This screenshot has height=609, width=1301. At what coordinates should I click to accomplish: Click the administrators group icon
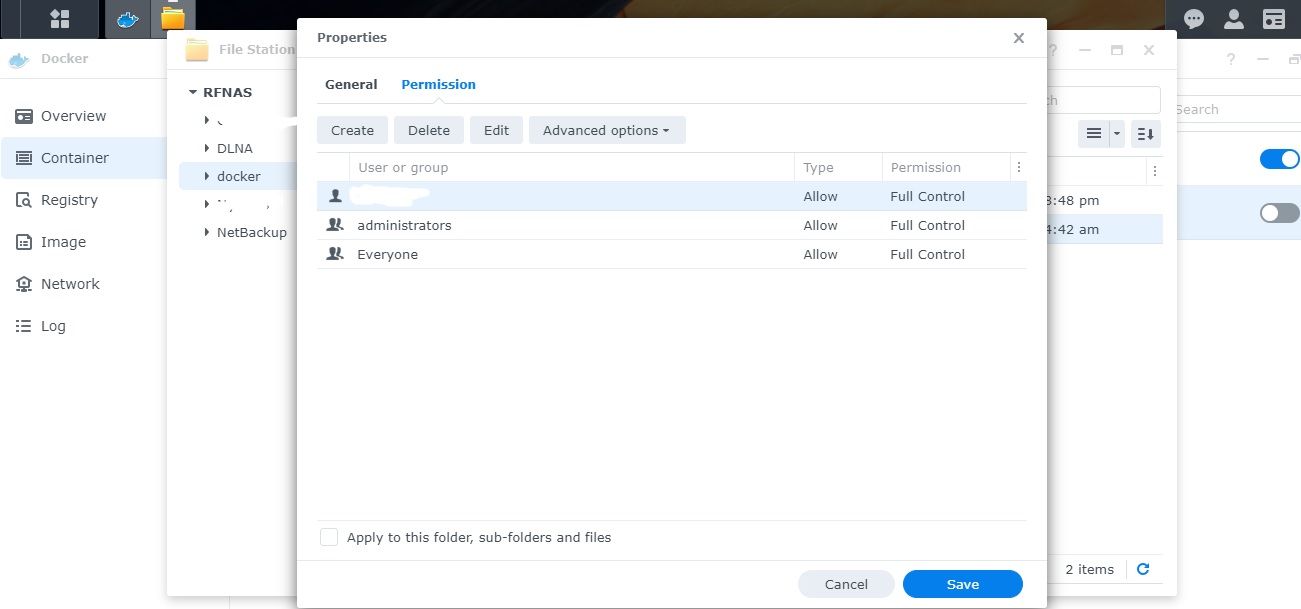pos(335,225)
